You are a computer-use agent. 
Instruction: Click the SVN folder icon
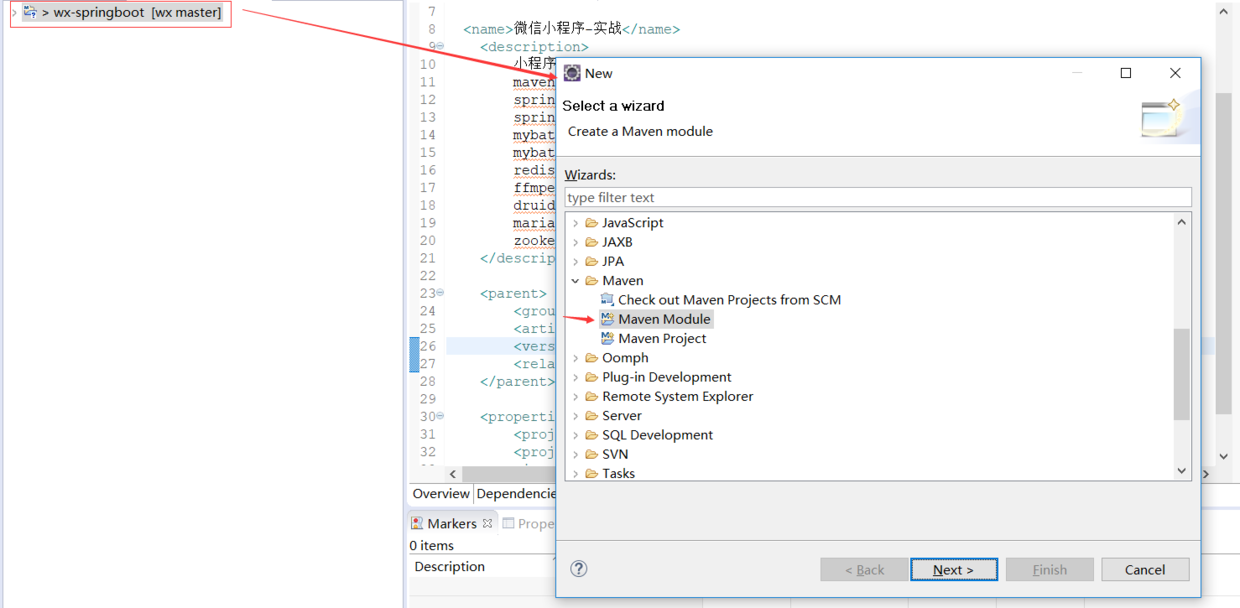point(592,454)
